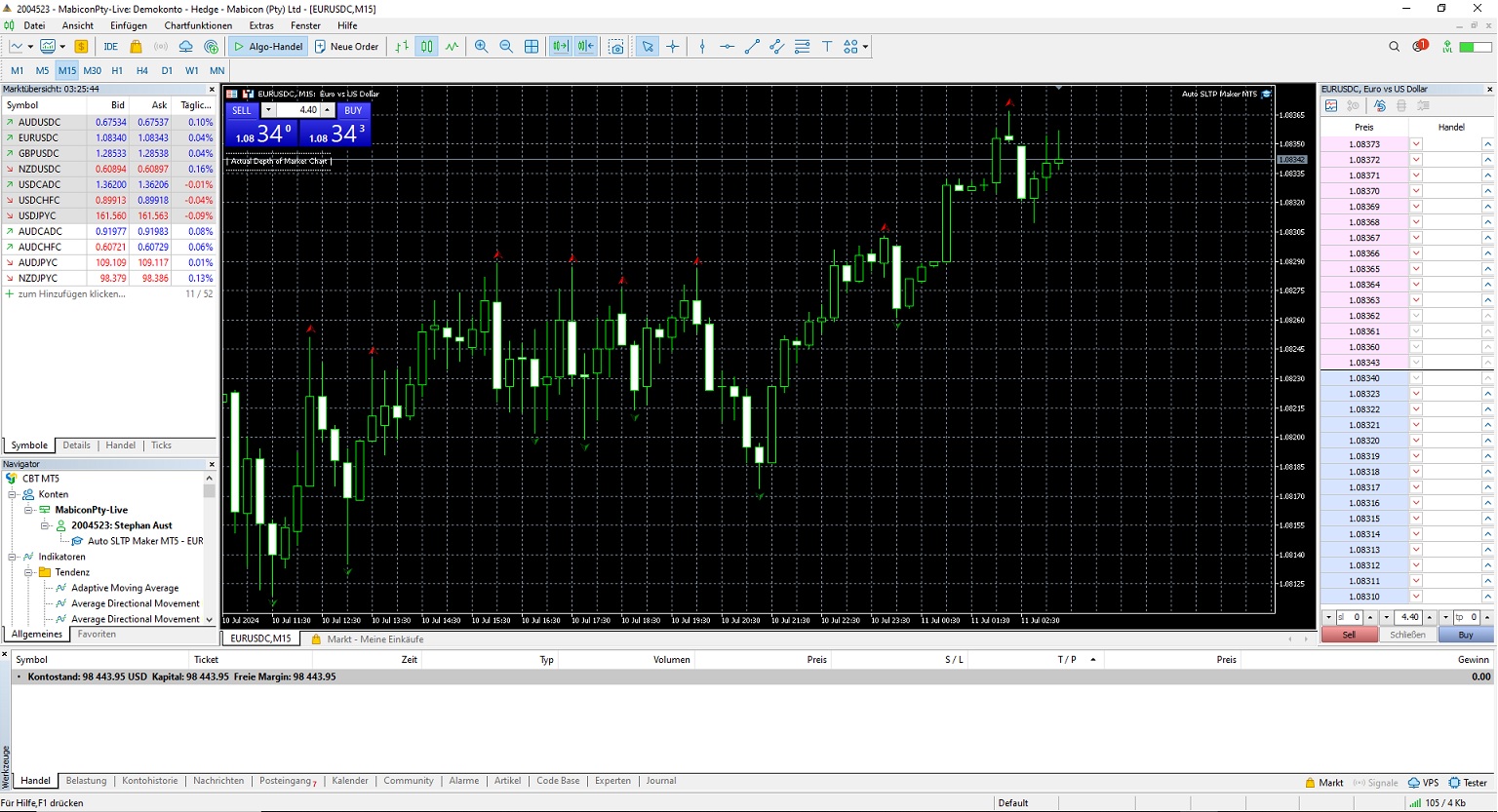1498x812 pixels.
Task: Select the horizontal line drawing tool
Action: 728,47
